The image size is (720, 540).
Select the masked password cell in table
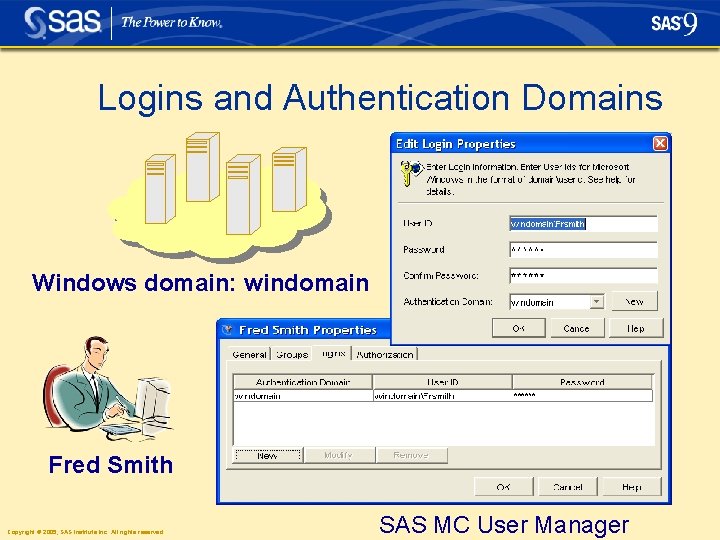(x=582, y=395)
